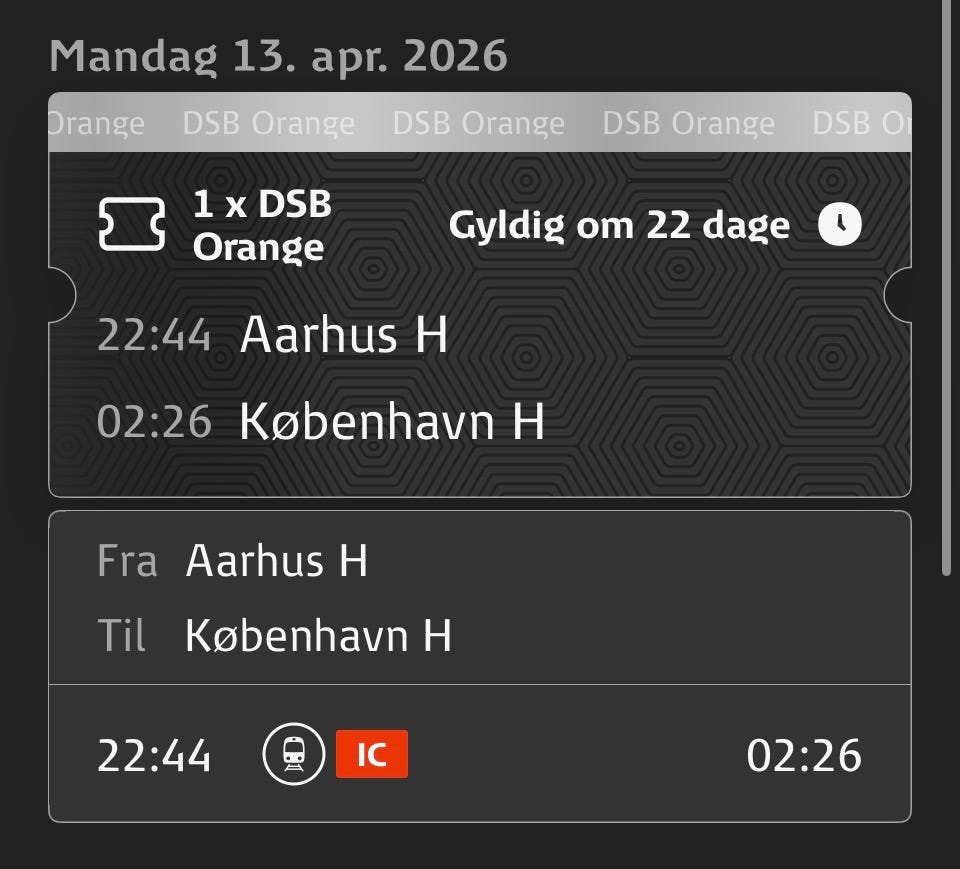The width and height of the screenshot is (960, 869).
Task: Click the left notch on the ticket edge
Action: point(62,295)
